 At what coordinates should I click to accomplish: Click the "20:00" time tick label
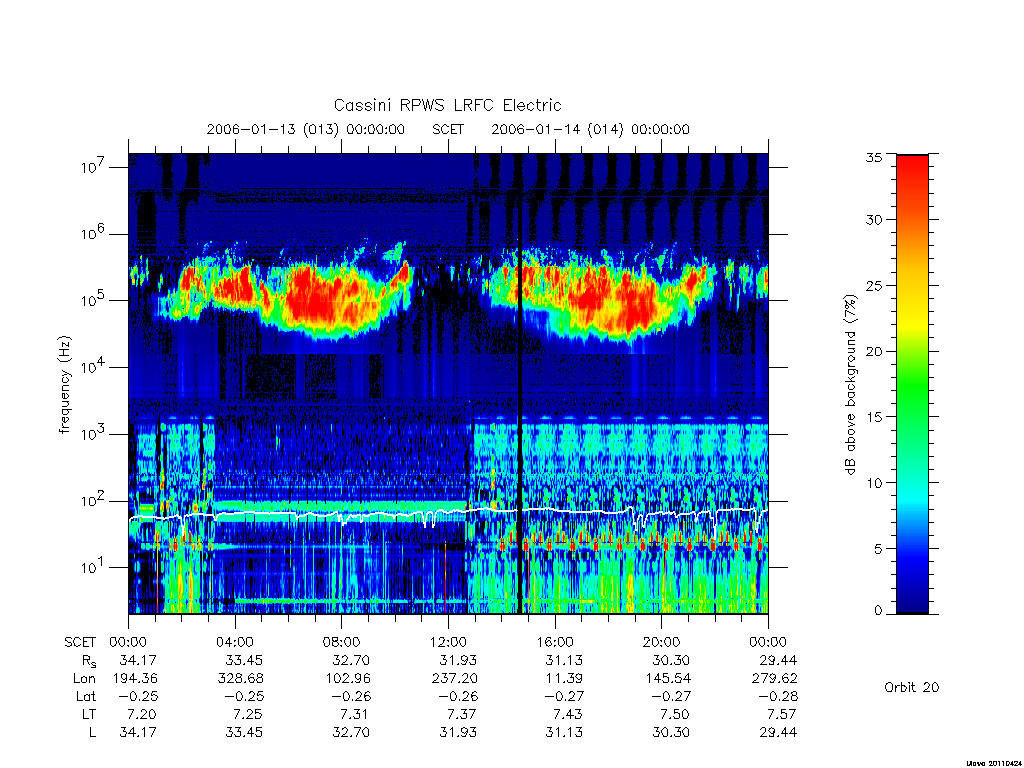662,642
